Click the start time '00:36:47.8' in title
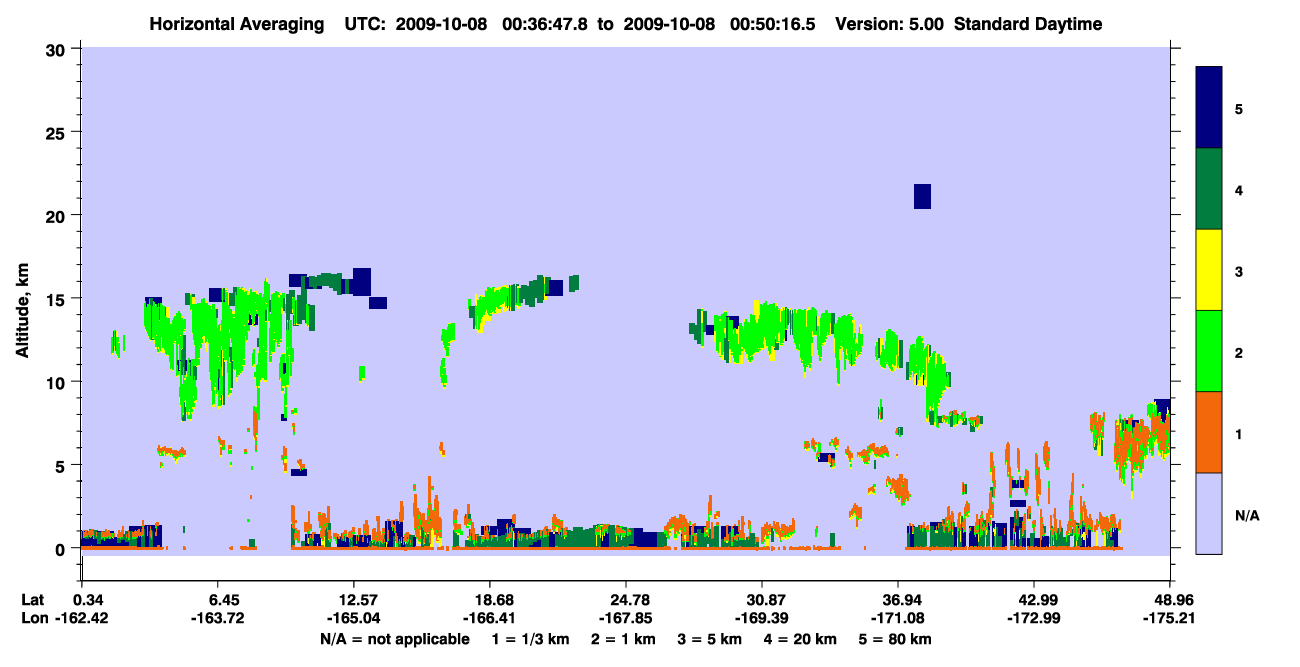 544,24
